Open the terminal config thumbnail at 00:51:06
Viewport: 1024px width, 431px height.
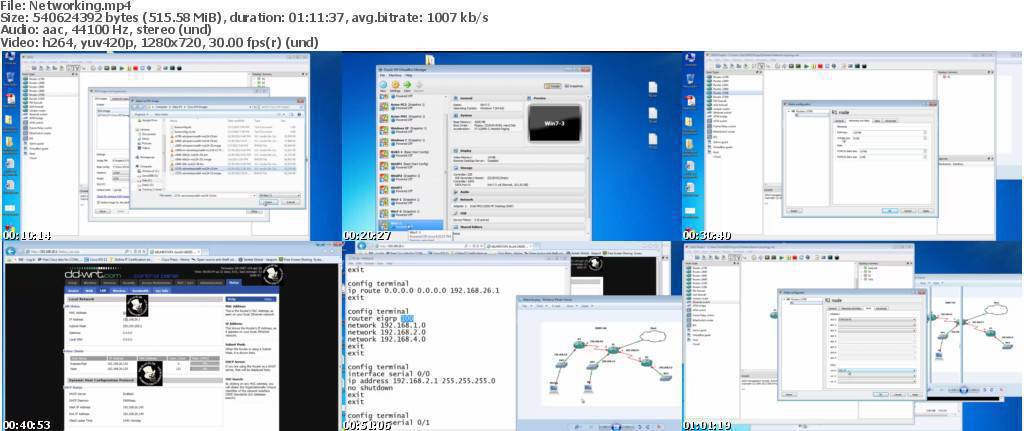[x=512, y=336]
